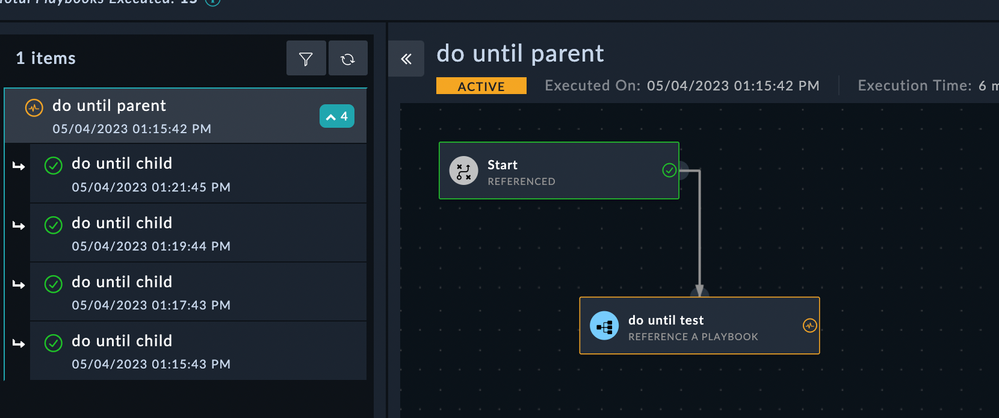
Task: Click the Start node green success checkmark
Action: (669, 171)
